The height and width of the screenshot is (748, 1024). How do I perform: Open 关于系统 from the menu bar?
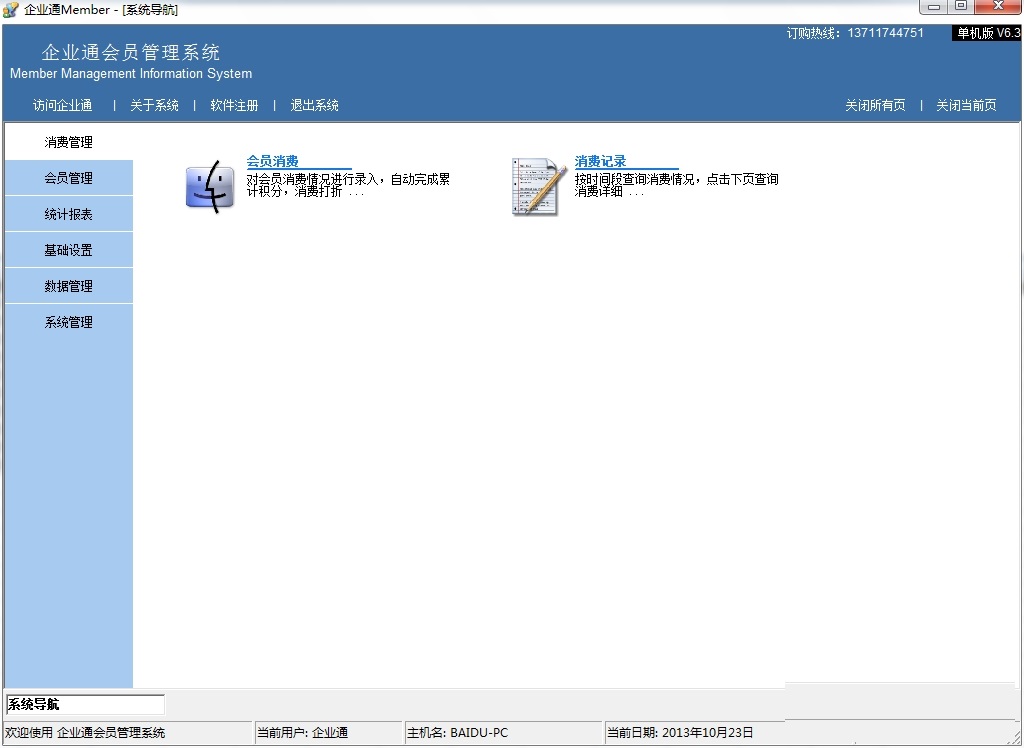click(154, 104)
